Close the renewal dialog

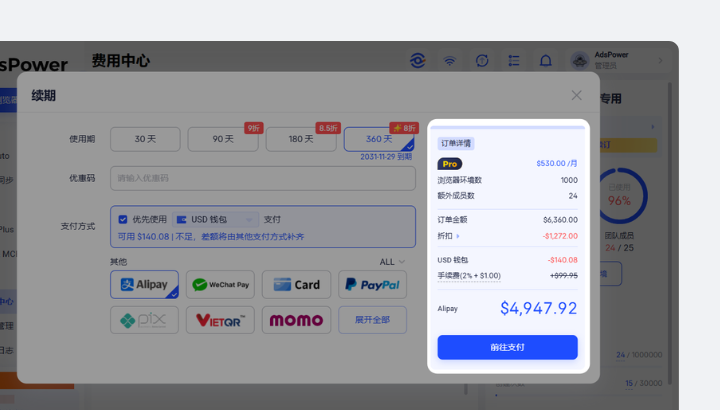(576, 95)
